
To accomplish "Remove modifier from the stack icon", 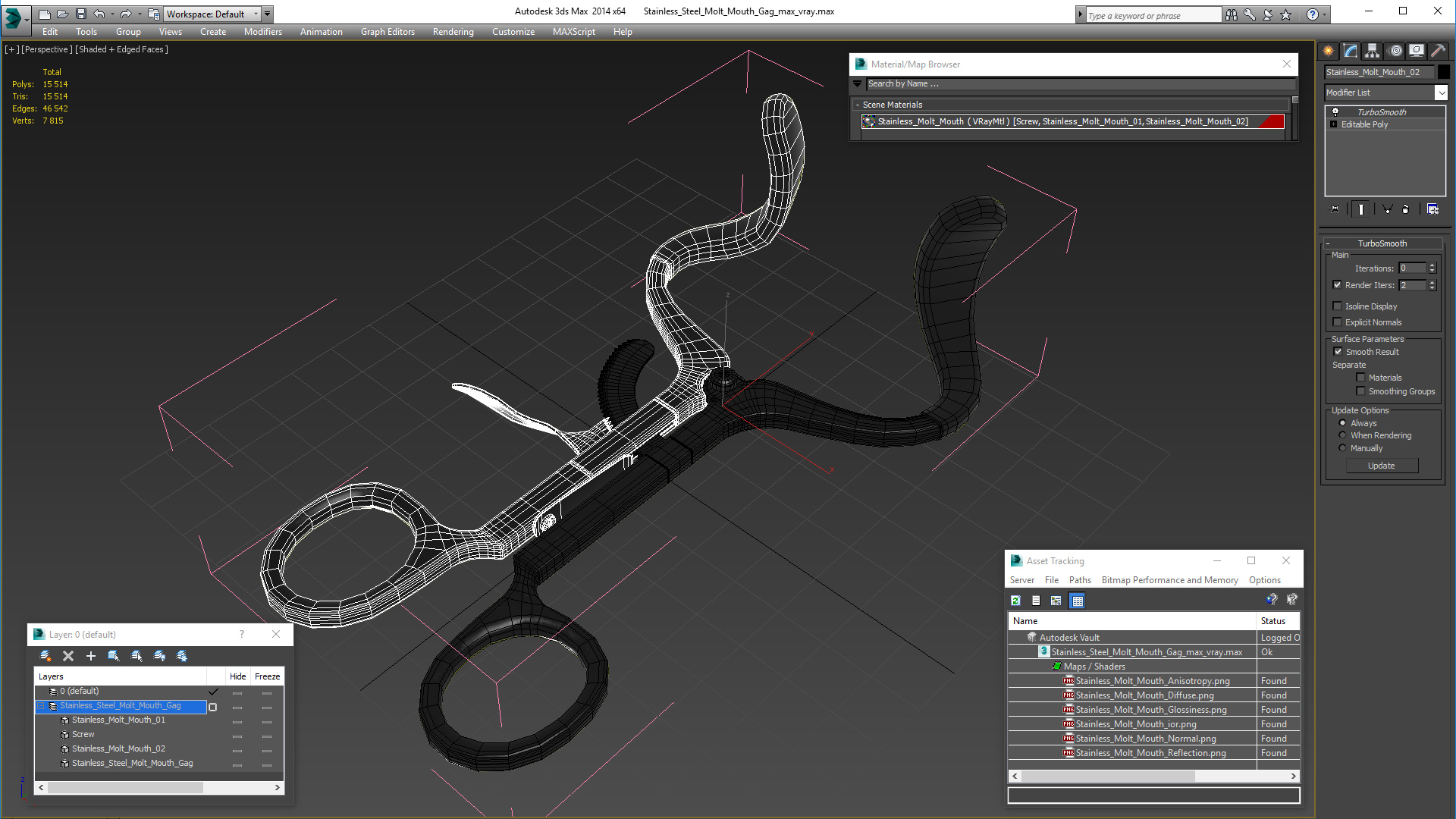I will pos(1405,209).
